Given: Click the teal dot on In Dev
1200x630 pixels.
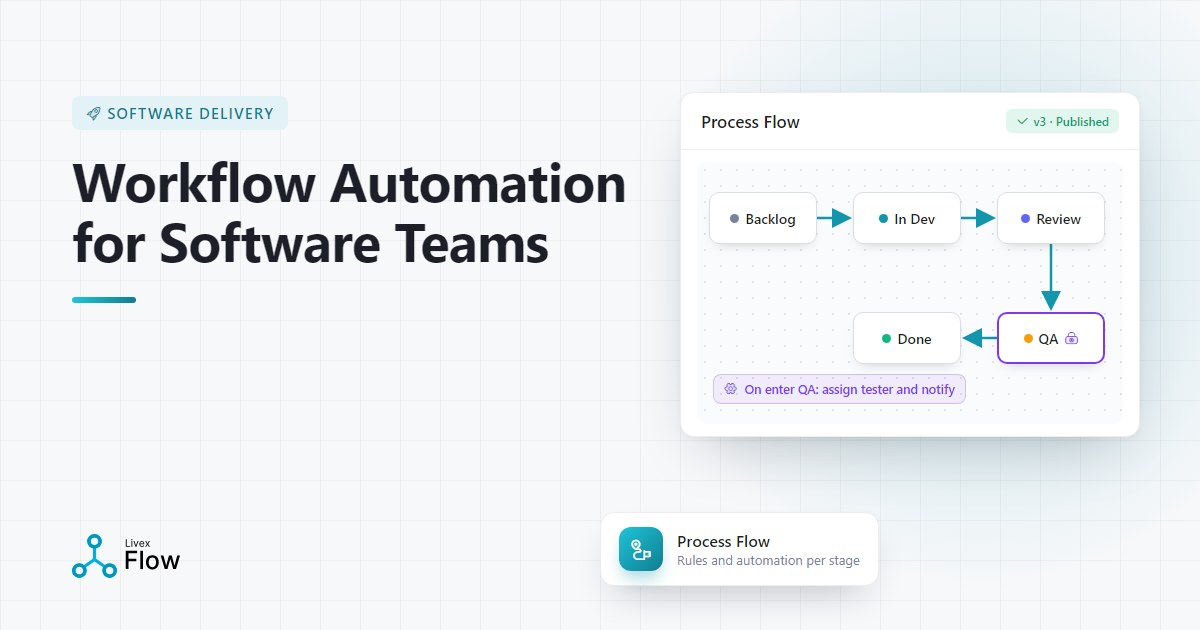Looking at the screenshot, I should [x=883, y=219].
